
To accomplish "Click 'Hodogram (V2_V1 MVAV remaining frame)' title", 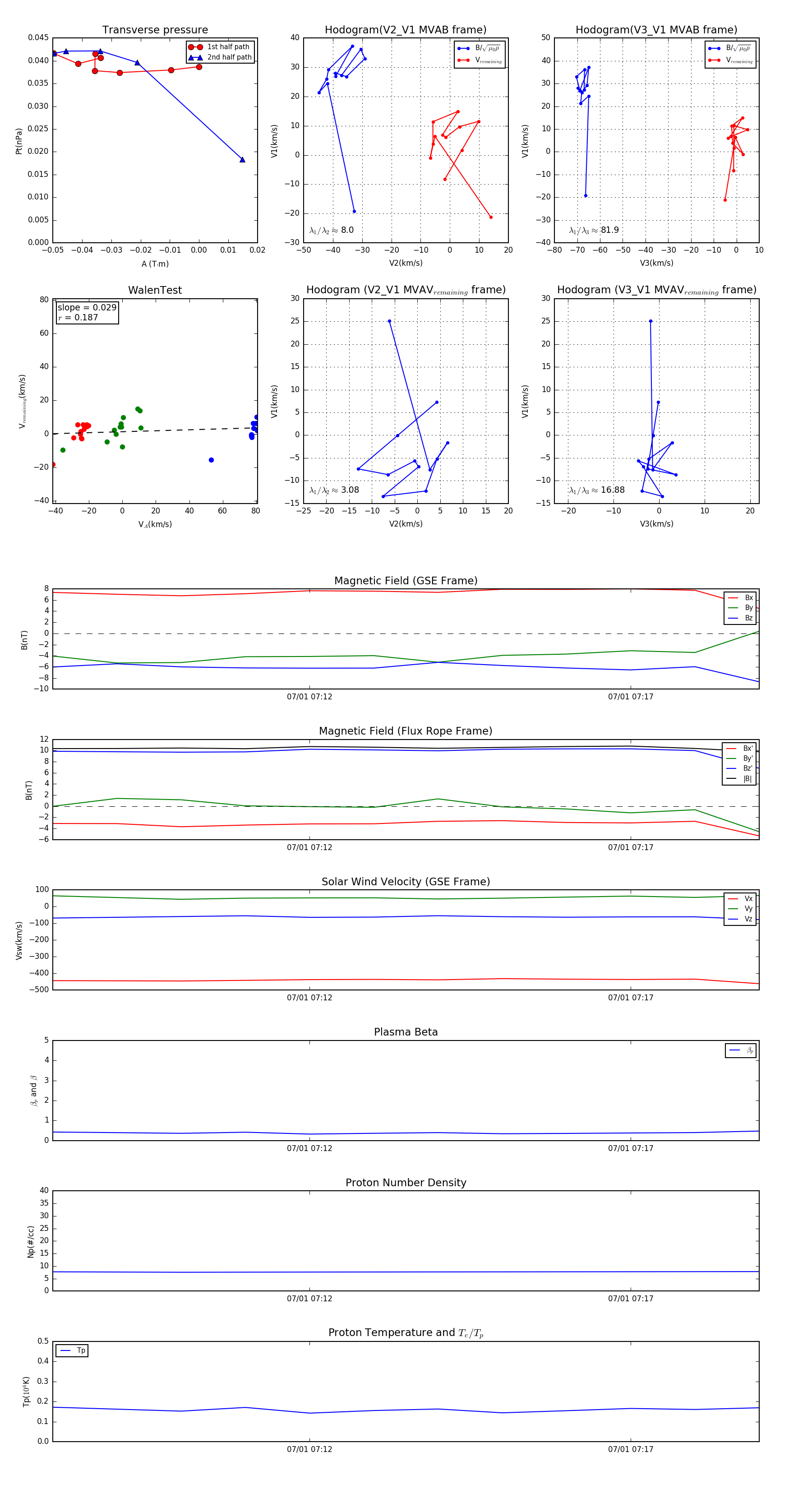I will click(406, 290).
